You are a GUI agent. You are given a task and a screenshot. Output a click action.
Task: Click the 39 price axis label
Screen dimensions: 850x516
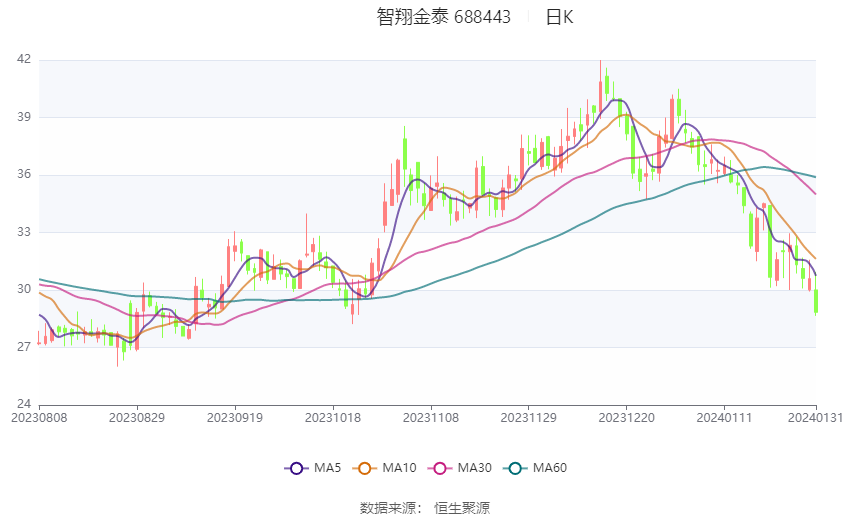coord(24,117)
